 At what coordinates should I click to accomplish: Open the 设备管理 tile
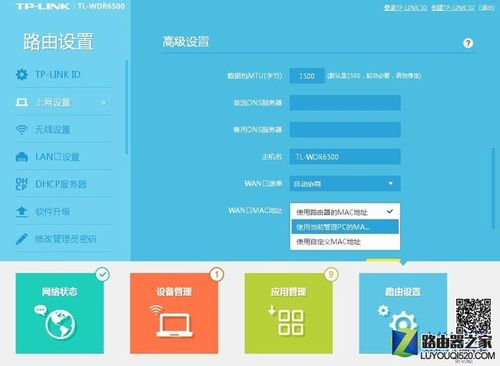click(x=174, y=313)
